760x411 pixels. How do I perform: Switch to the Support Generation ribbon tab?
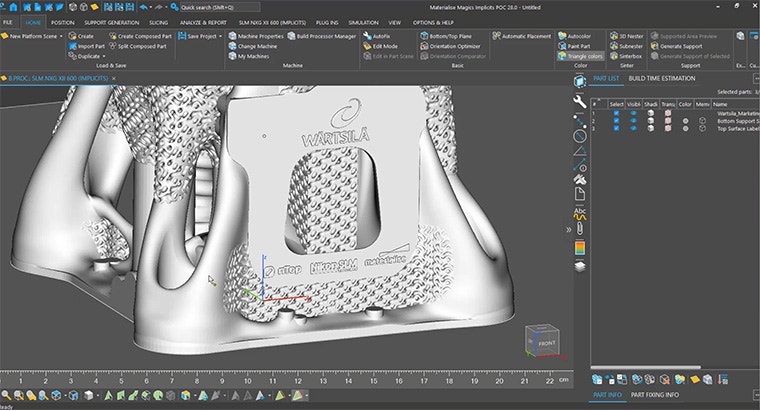click(111, 21)
